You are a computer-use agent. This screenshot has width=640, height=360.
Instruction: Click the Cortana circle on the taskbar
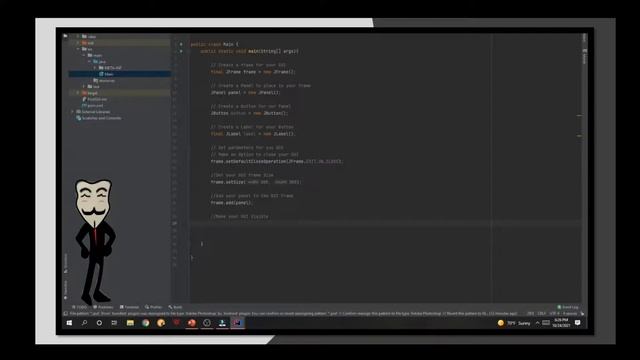(x=99, y=323)
